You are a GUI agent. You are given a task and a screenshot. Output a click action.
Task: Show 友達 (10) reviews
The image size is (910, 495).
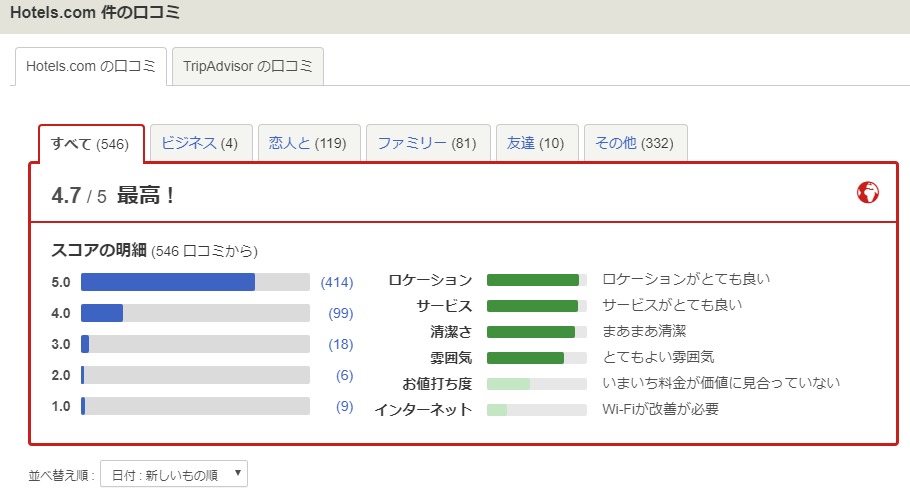click(x=535, y=144)
